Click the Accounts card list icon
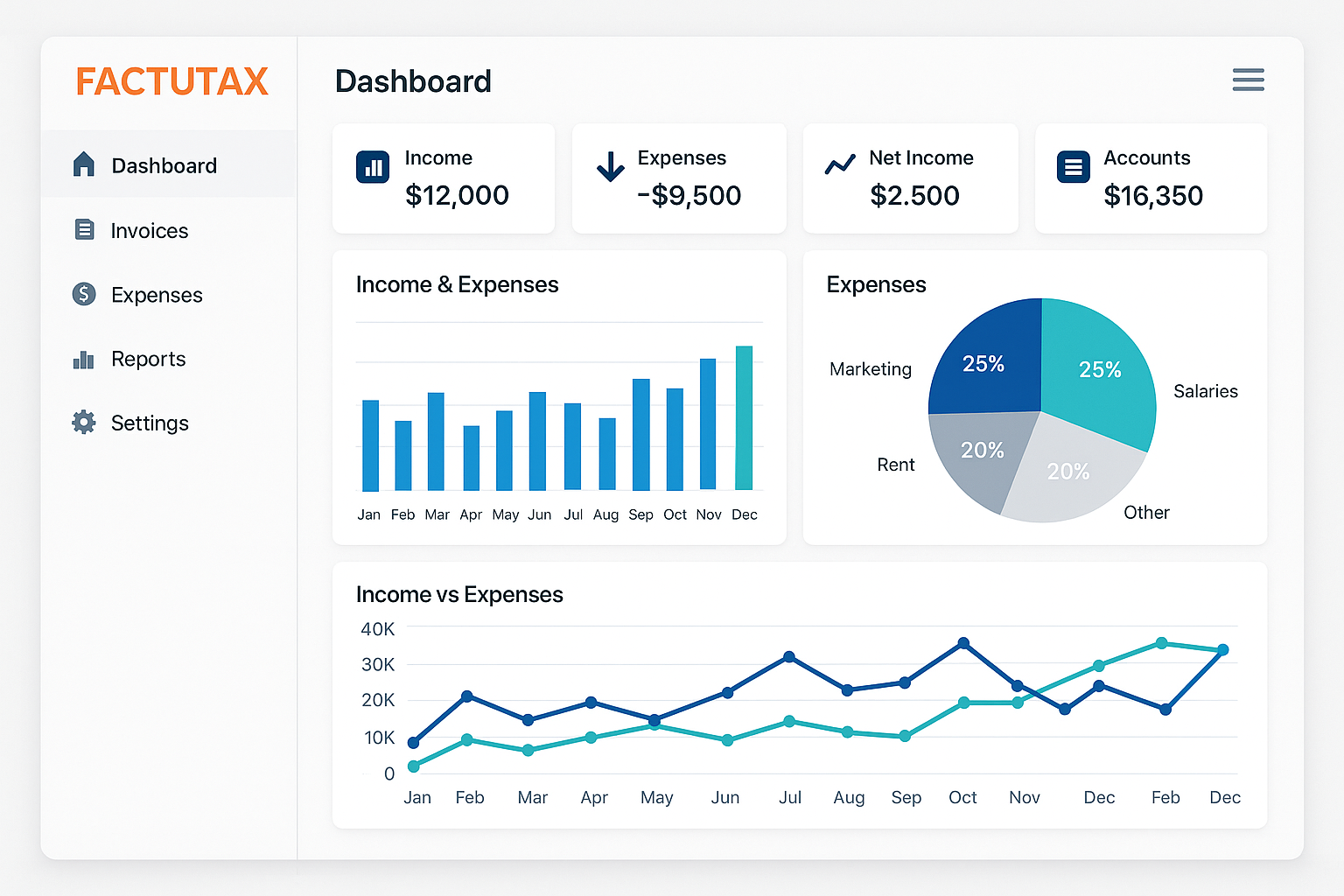The width and height of the screenshot is (1344, 896). pyautogui.click(x=1073, y=166)
